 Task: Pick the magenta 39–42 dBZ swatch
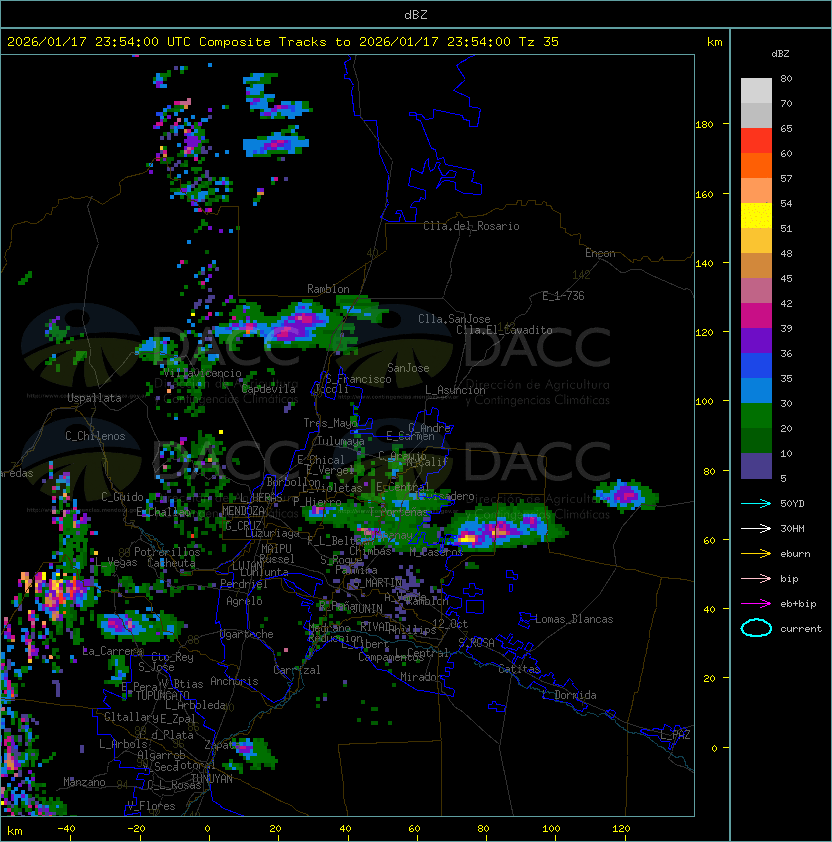[756, 316]
